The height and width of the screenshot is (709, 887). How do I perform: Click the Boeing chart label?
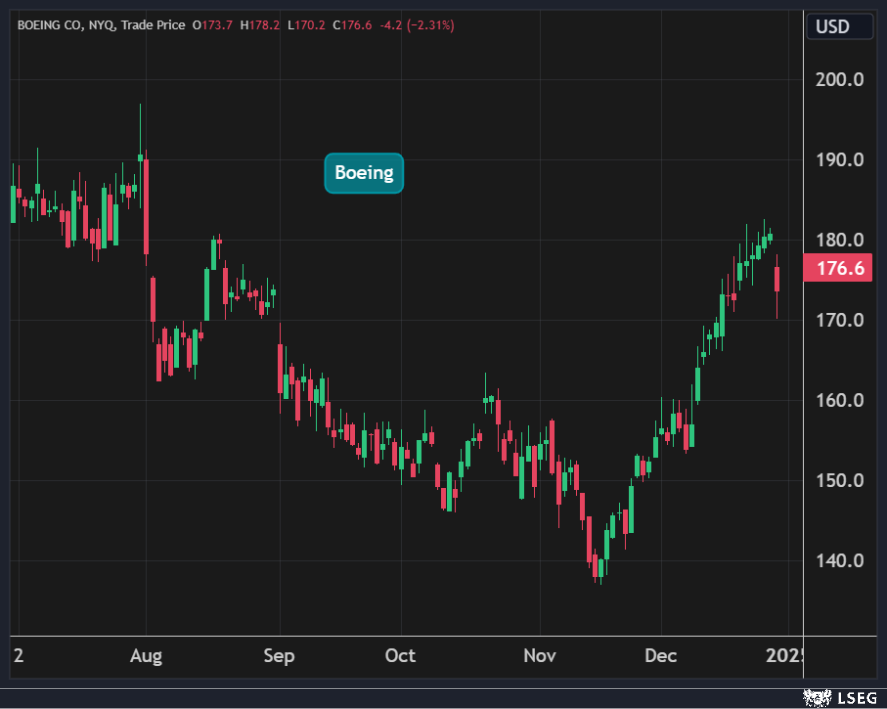coord(364,173)
